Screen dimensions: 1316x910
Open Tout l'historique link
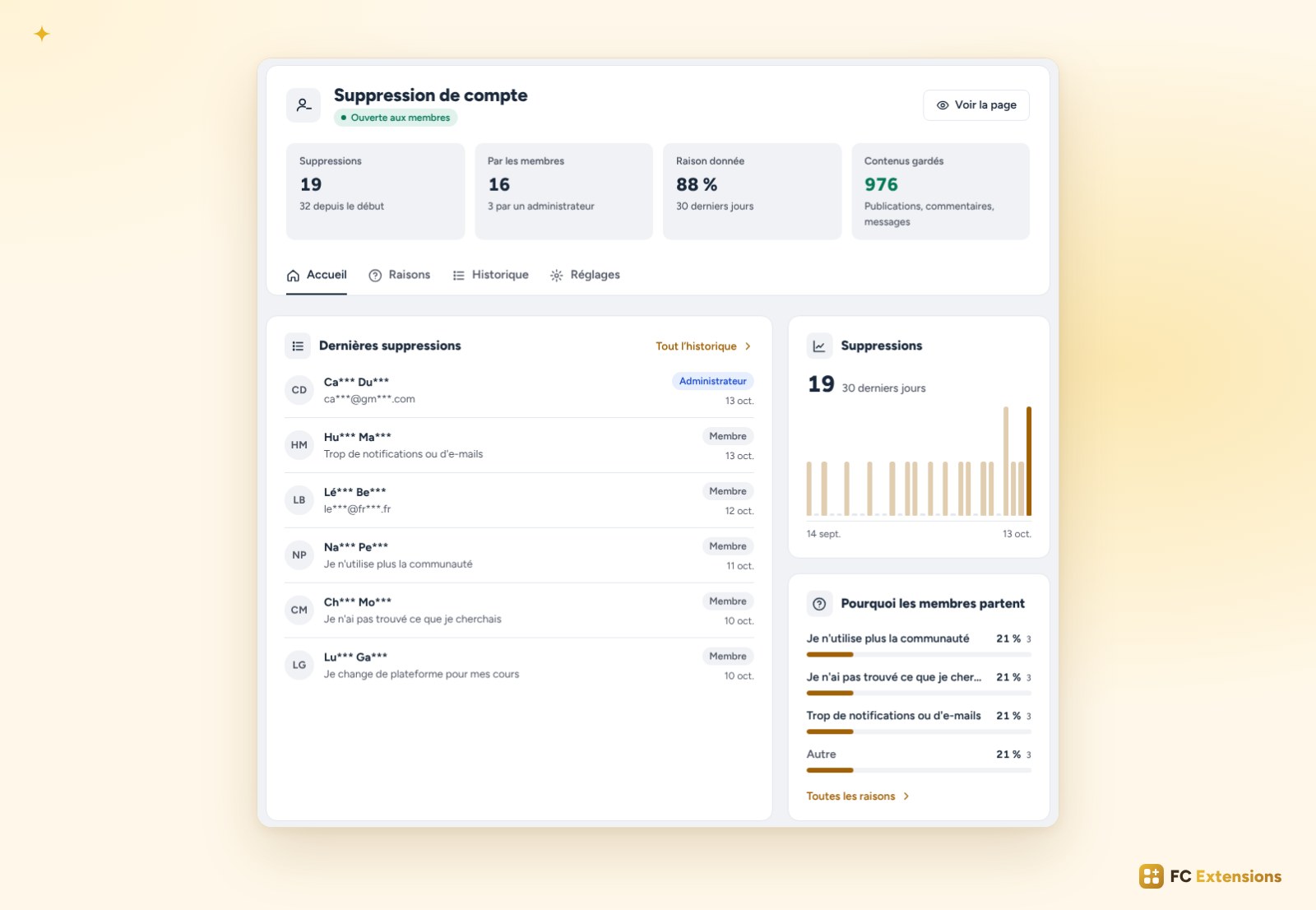pos(703,346)
